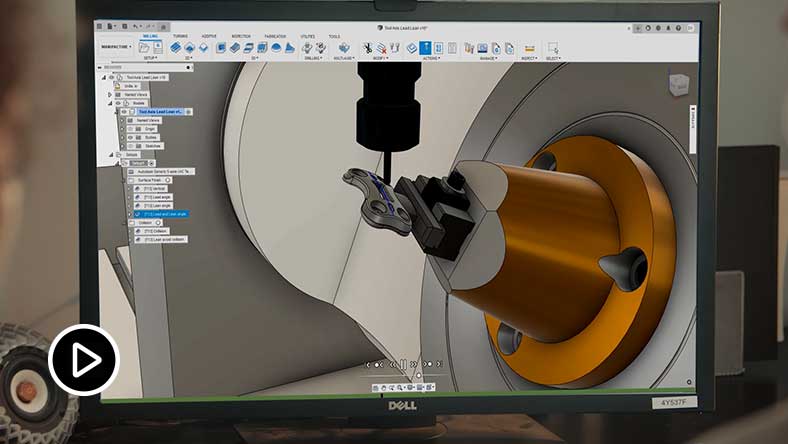Pause the simulation with the pause button

click(x=403, y=364)
